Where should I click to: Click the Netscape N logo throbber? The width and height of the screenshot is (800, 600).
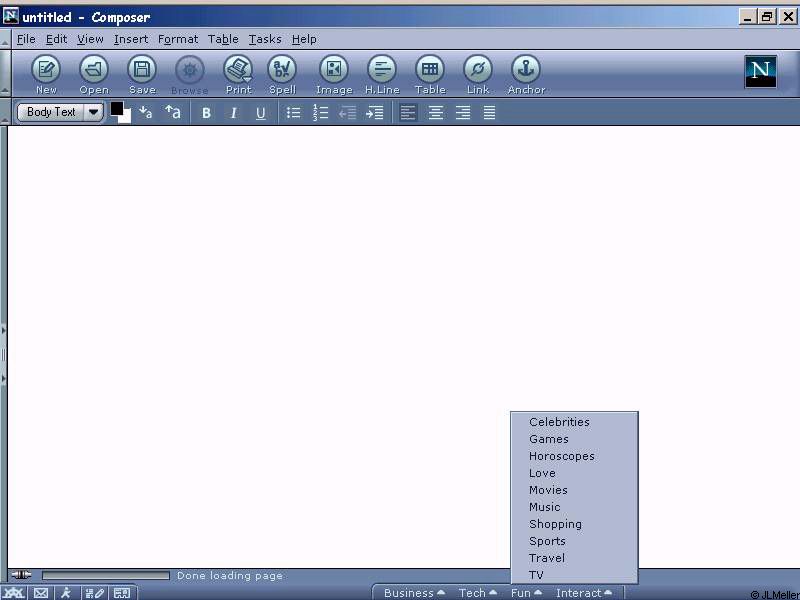[x=760, y=71]
